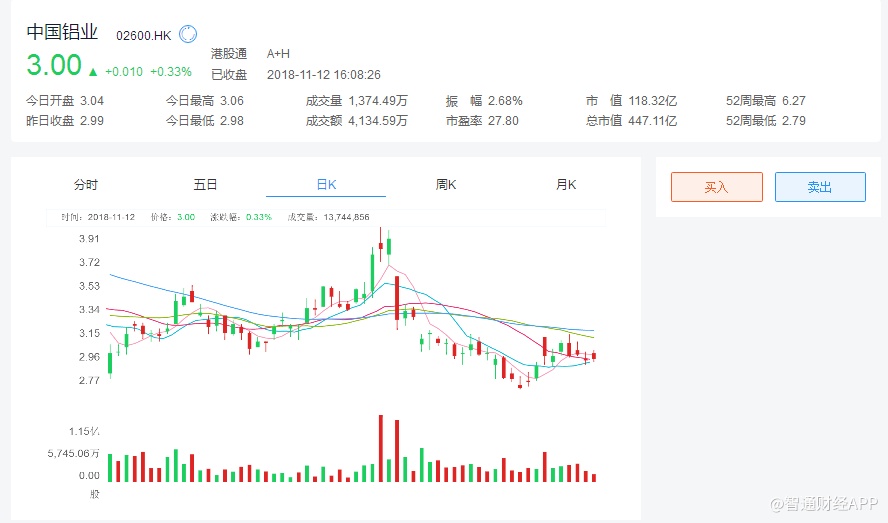This screenshot has width=888, height=523.
Task: Click the 3.00 current price
Action: point(54,66)
